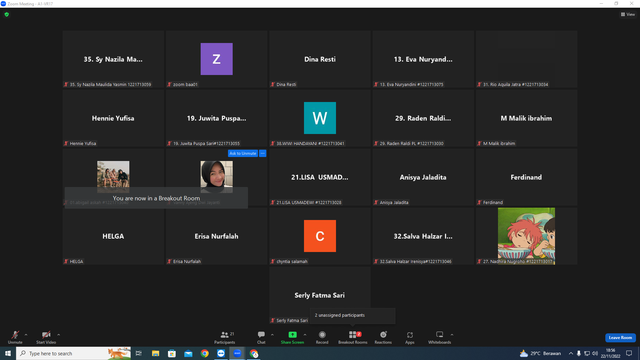Image resolution: width=640 pixels, height=360 pixels.
Task: Click the Serly Fatma Sari tile name
Action: pos(320,295)
